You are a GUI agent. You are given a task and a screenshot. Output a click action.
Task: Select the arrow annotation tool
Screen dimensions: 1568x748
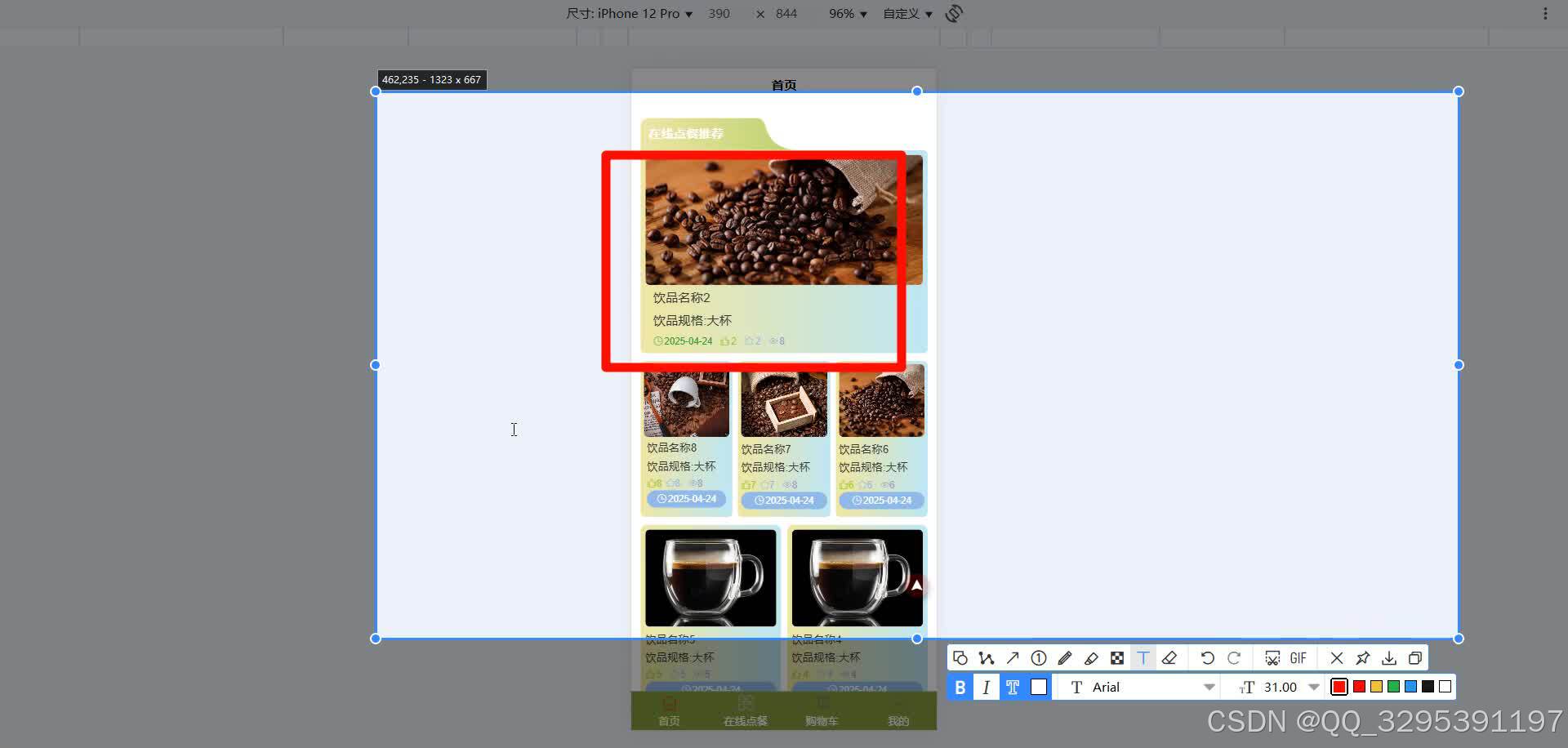(1013, 657)
